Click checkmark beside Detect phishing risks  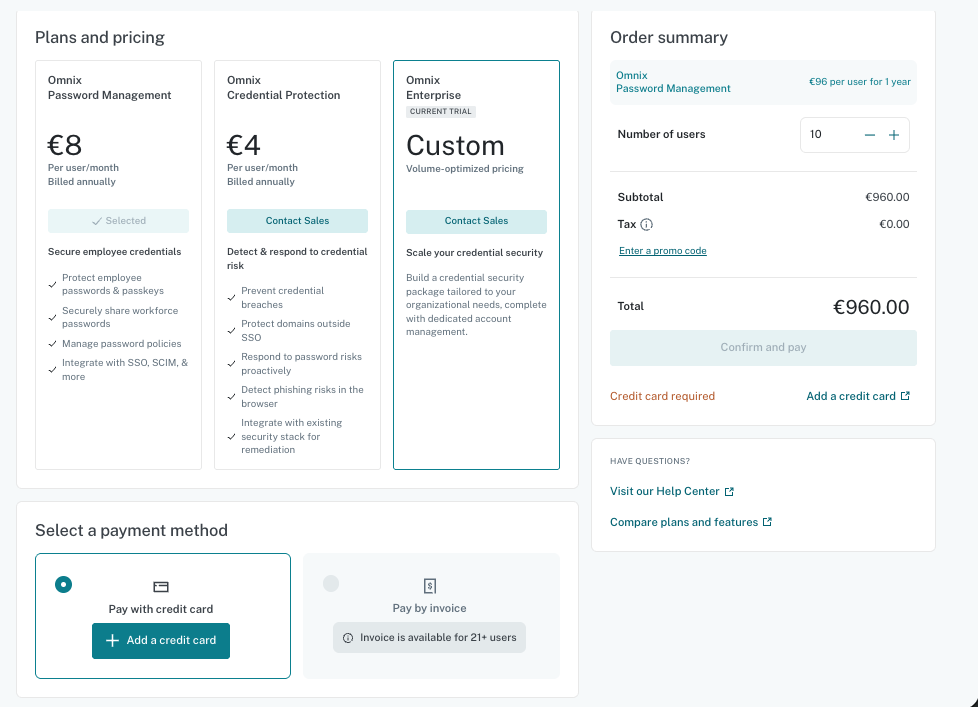coord(231,397)
